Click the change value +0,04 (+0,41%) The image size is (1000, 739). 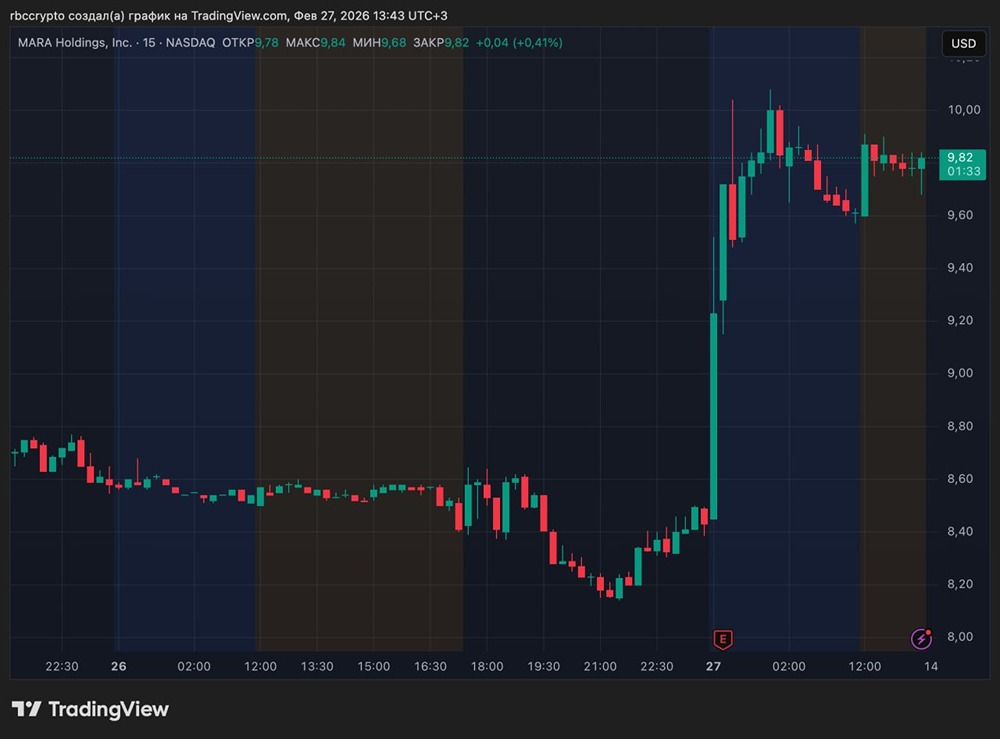click(519, 43)
